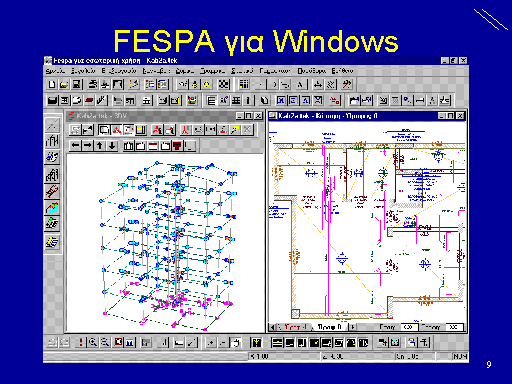
Task: Switch to the floor 0 tab in plan window
Action: (330, 327)
